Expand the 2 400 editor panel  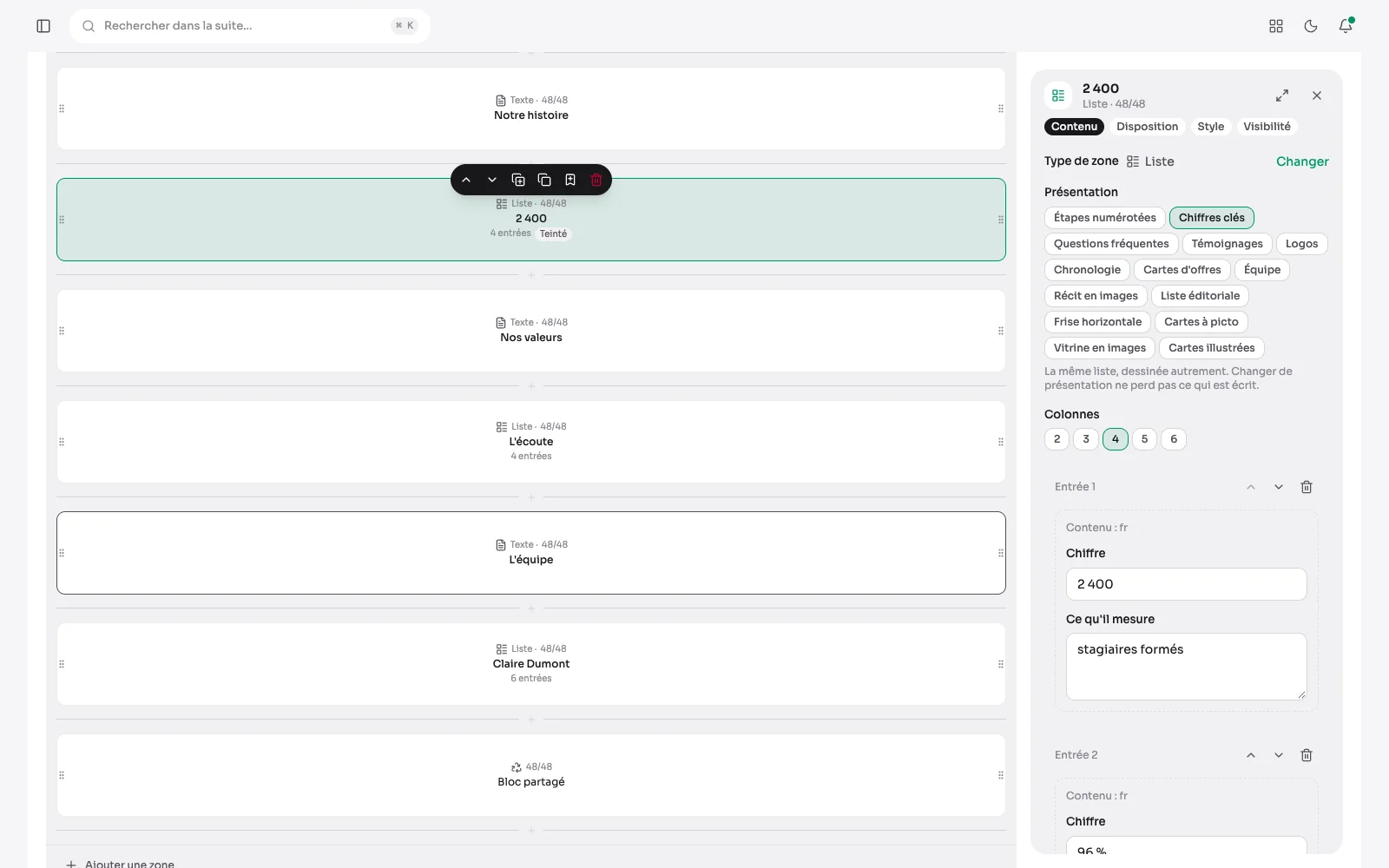tap(1282, 95)
